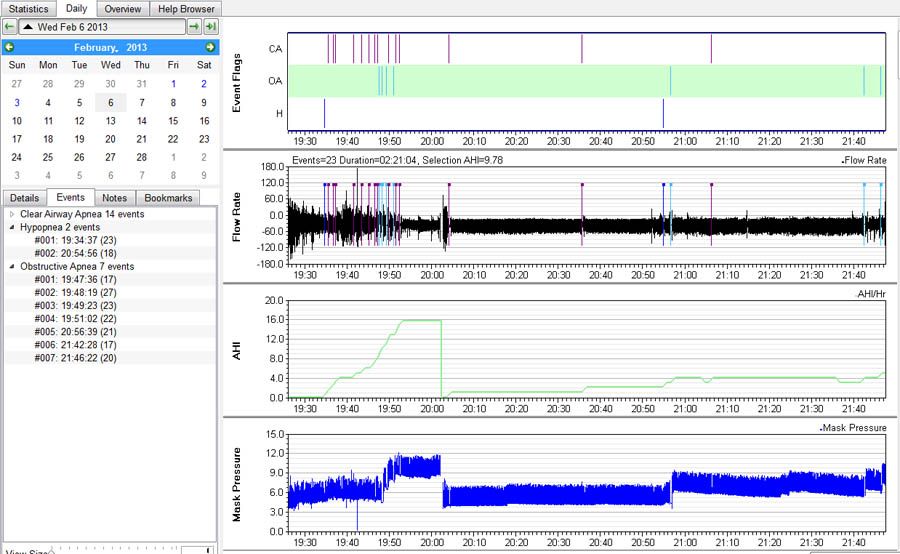
Task: Click hypopnea marker near 20:55 in Event Flags
Action: (663, 113)
